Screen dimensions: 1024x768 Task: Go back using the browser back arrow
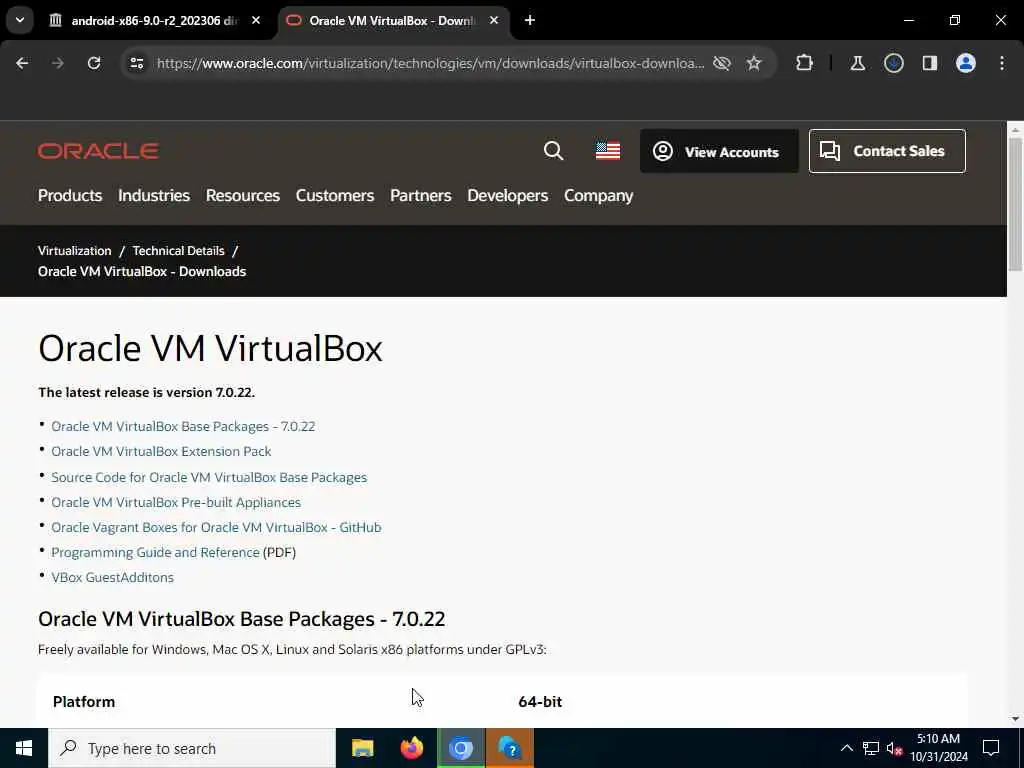[22, 63]
